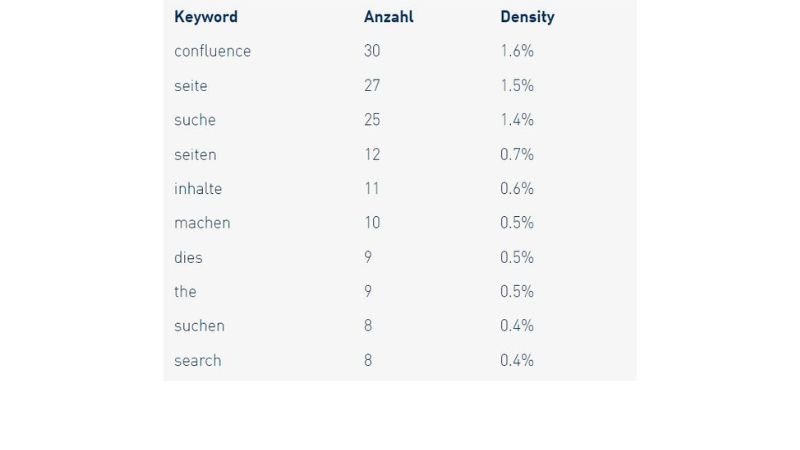This screenshot has height=450, width=800.
Task: Click the Anzahl column header
Action: pos(388,17)
